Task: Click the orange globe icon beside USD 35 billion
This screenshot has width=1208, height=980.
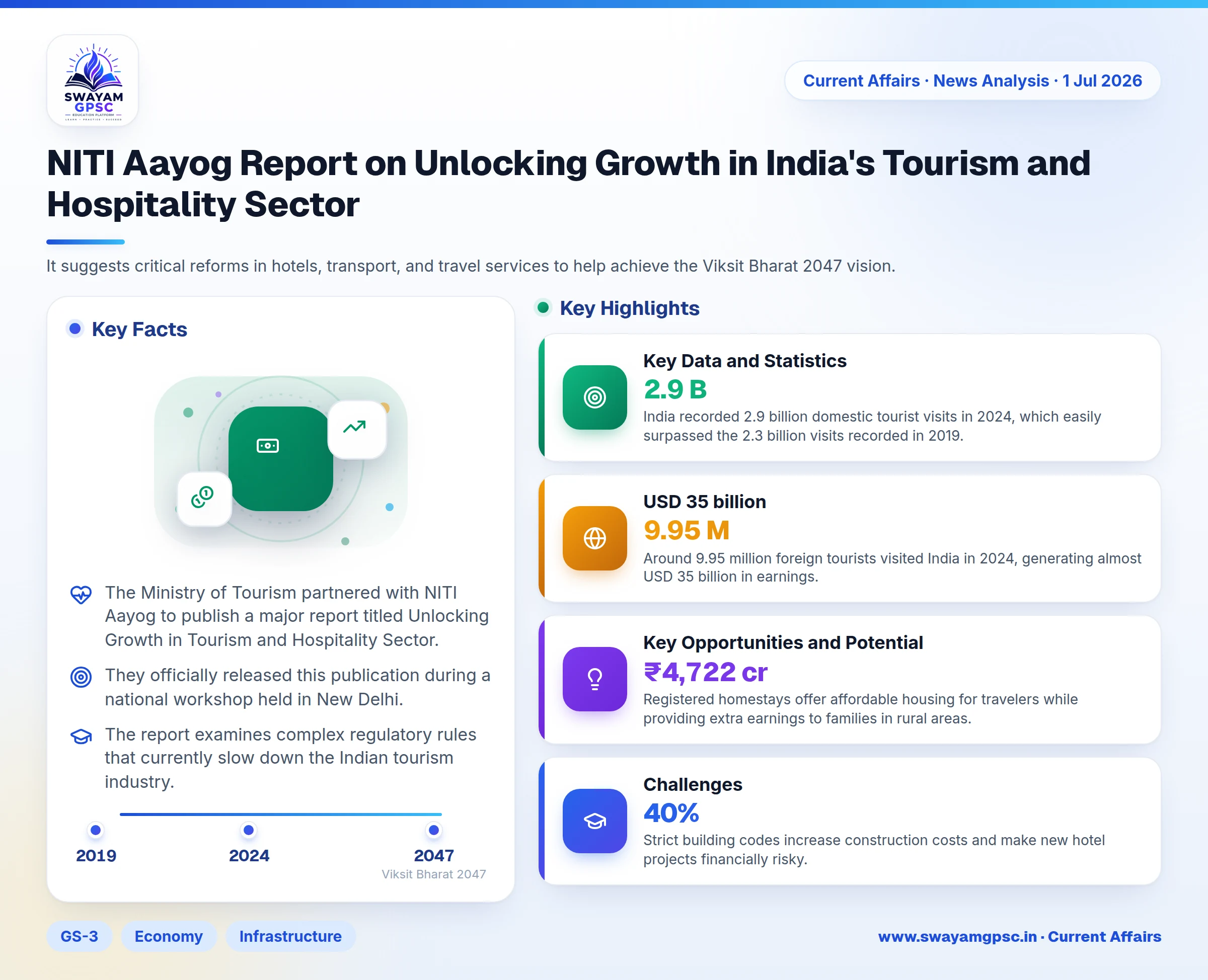Action: tap(594, 538)
